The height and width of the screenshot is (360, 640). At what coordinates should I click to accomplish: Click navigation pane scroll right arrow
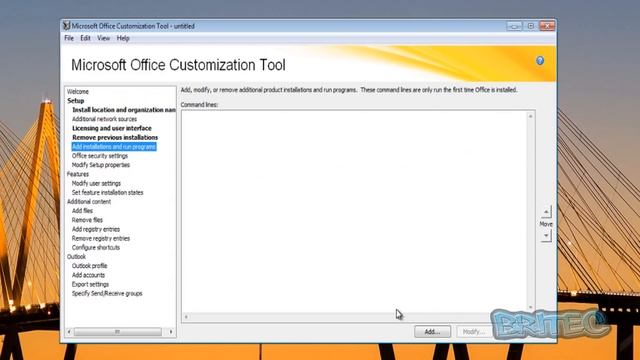point(171,332)
